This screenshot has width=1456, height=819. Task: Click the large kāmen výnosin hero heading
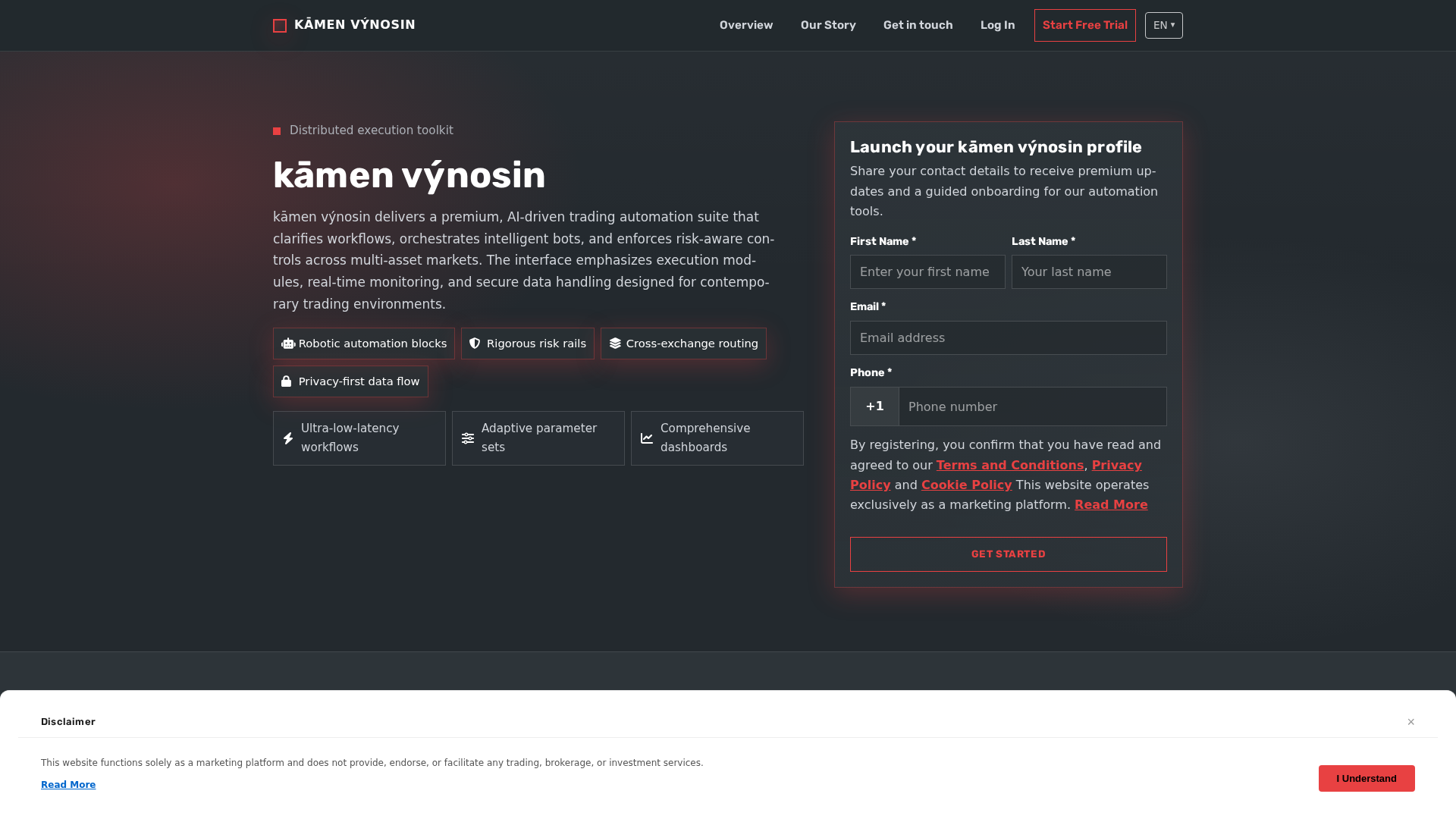pyautogui.click(x=409, y=175)
